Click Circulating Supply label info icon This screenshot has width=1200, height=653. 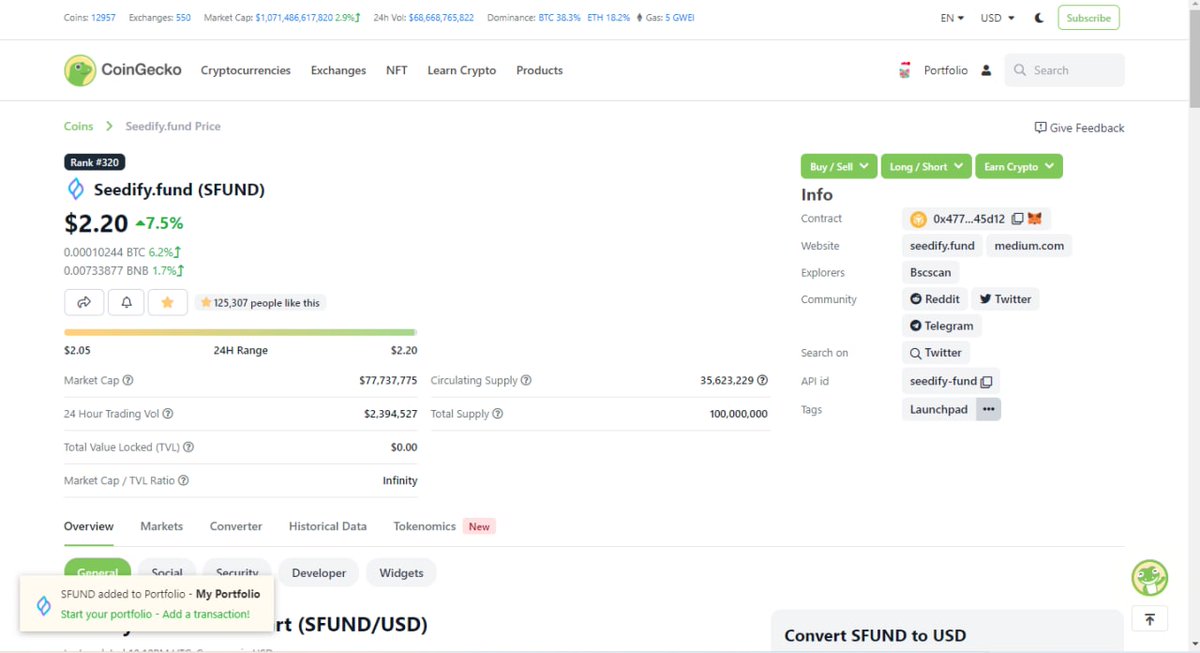(526, 380)
